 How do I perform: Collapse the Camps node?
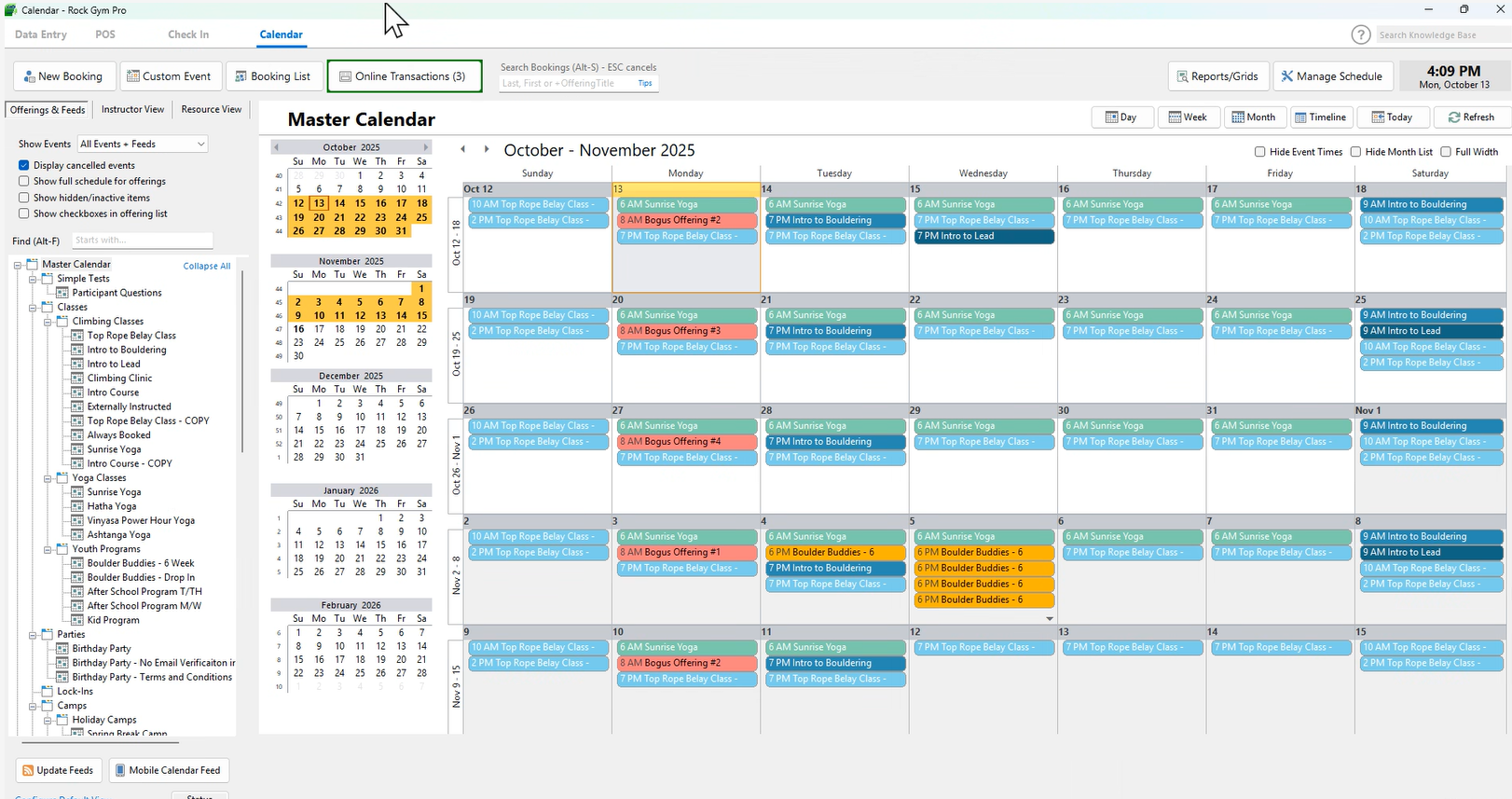[x=33, y=706]
